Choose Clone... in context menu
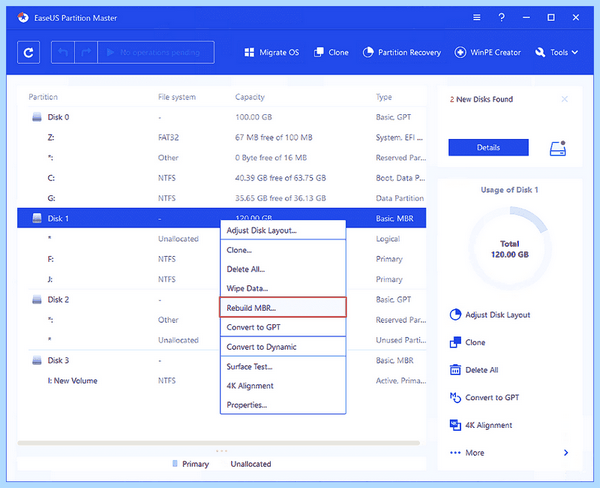 (283, 250)
